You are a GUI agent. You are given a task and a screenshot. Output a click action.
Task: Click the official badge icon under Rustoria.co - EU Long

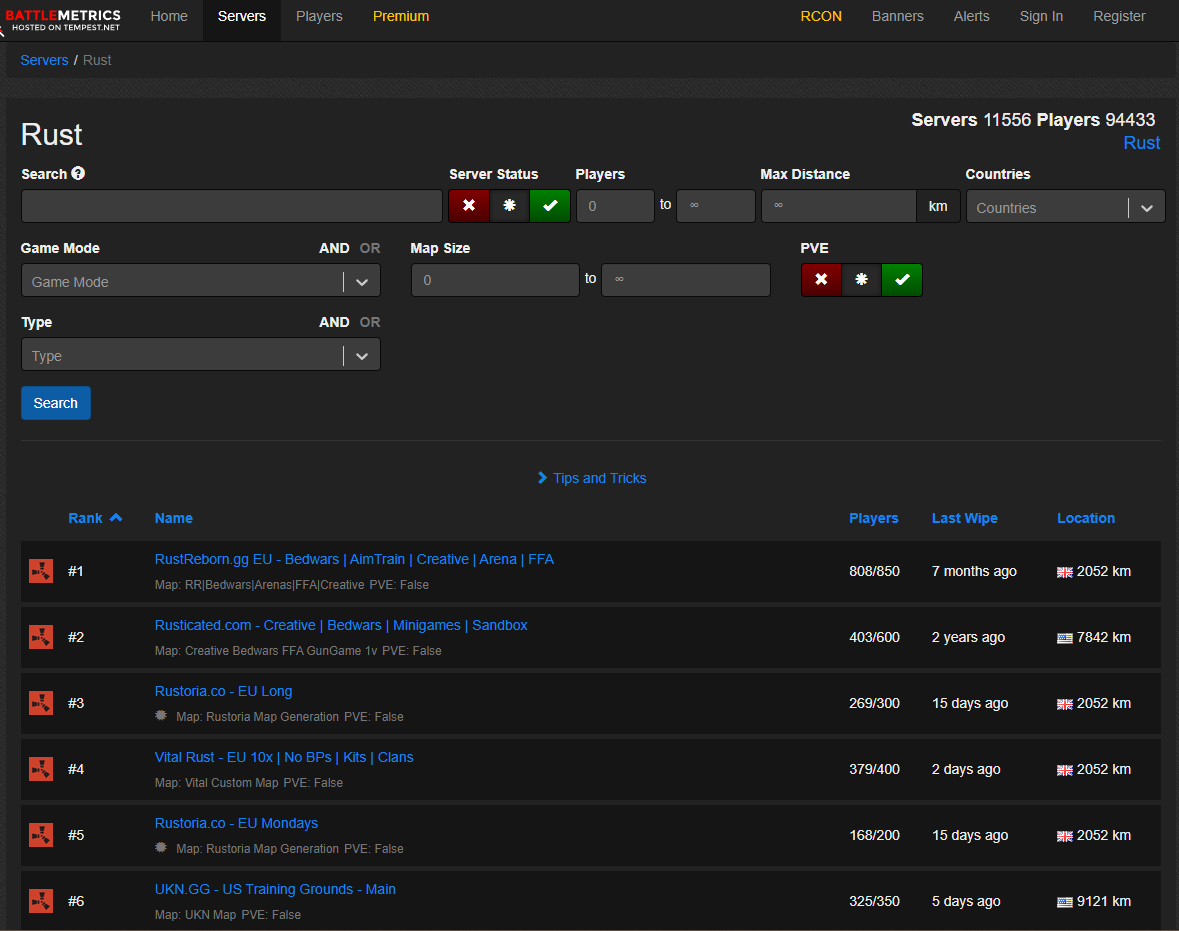pos(161,716)
